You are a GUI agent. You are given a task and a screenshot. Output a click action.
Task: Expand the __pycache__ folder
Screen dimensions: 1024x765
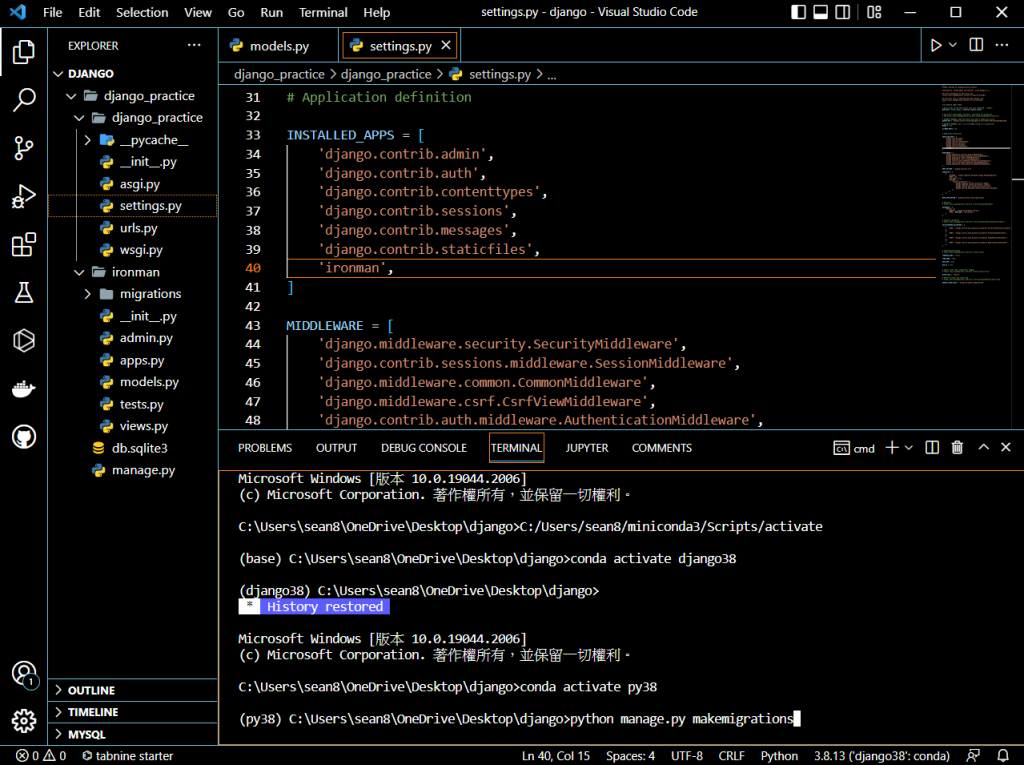[x=88, y=140]
